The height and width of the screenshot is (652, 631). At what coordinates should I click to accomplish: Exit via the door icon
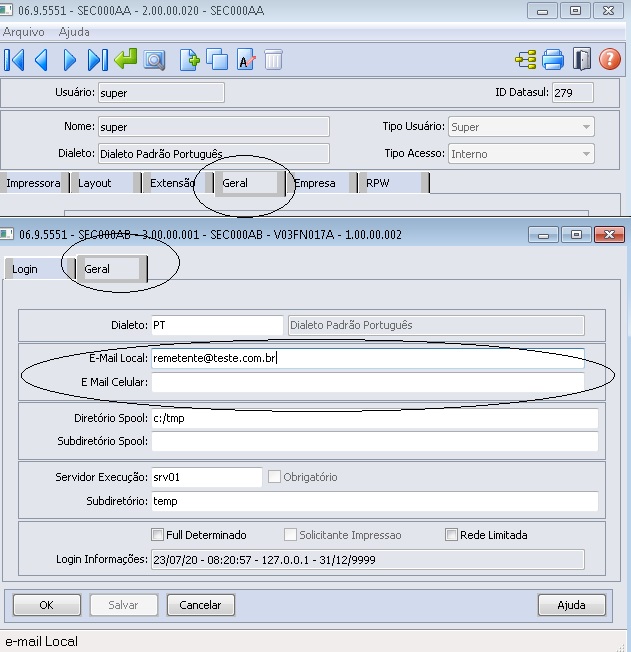(582, 59)
